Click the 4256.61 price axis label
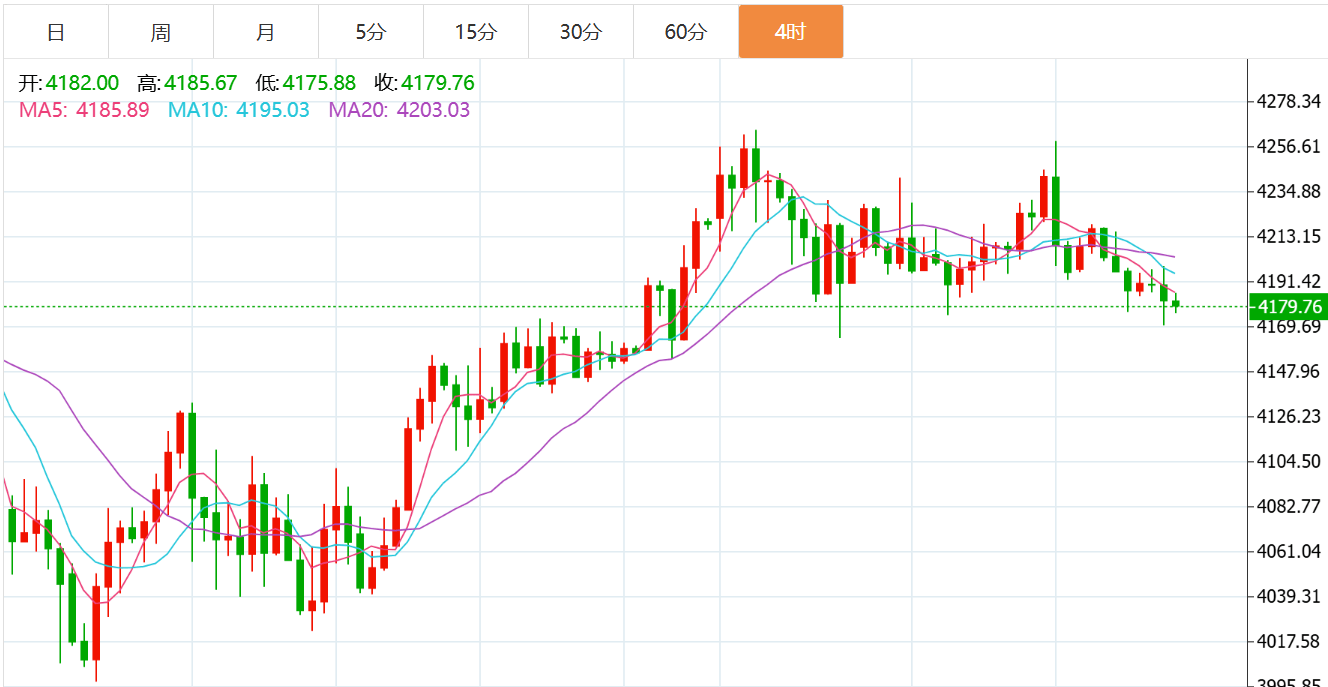 1288,147
